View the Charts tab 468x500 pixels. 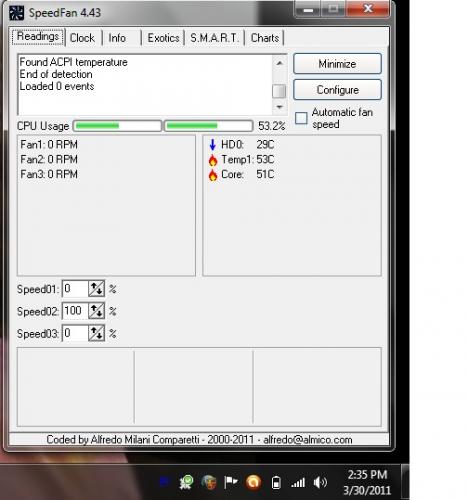[x=265, y=38]
